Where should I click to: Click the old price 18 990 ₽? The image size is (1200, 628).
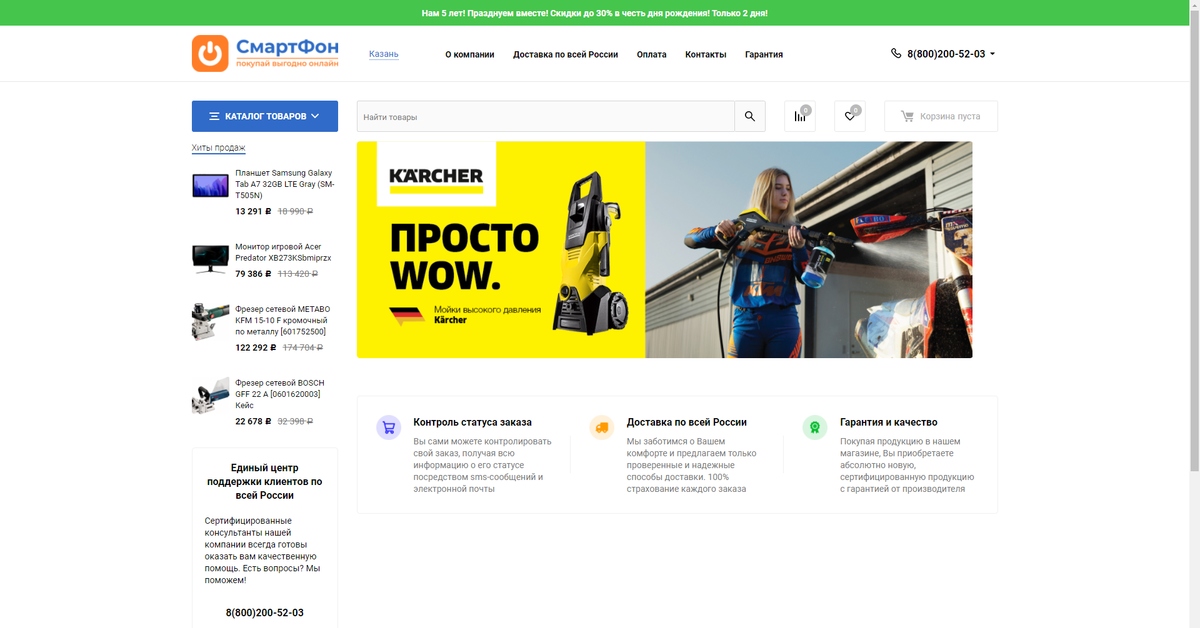click(x=295, y=212)
